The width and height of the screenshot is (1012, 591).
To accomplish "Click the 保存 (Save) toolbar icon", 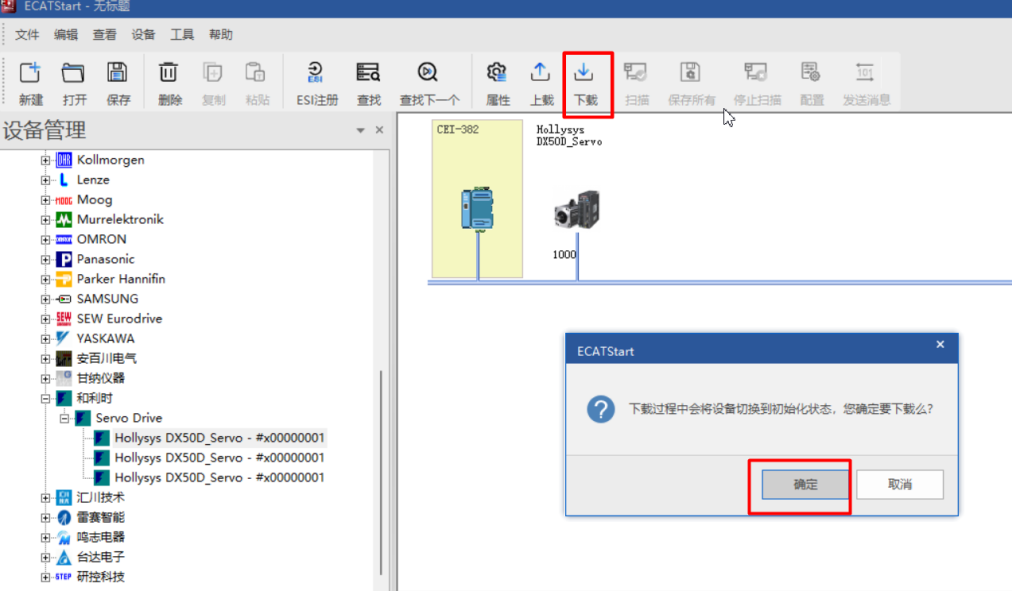I will pos(118,74).
